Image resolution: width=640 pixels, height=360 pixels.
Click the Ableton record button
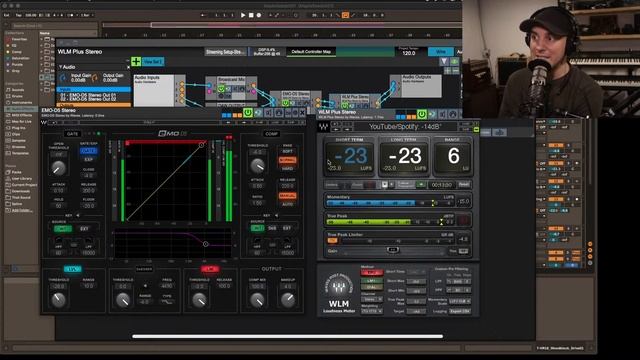[x=259, y=15]
